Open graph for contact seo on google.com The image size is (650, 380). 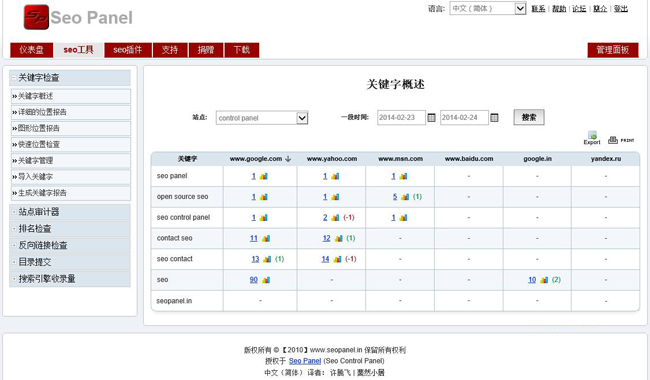pos(266,238)
